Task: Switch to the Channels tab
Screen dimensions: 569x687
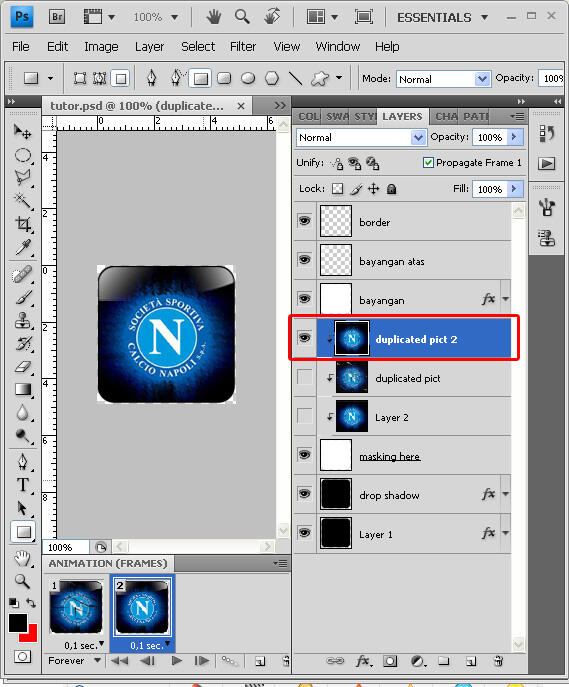Action: 445,117
